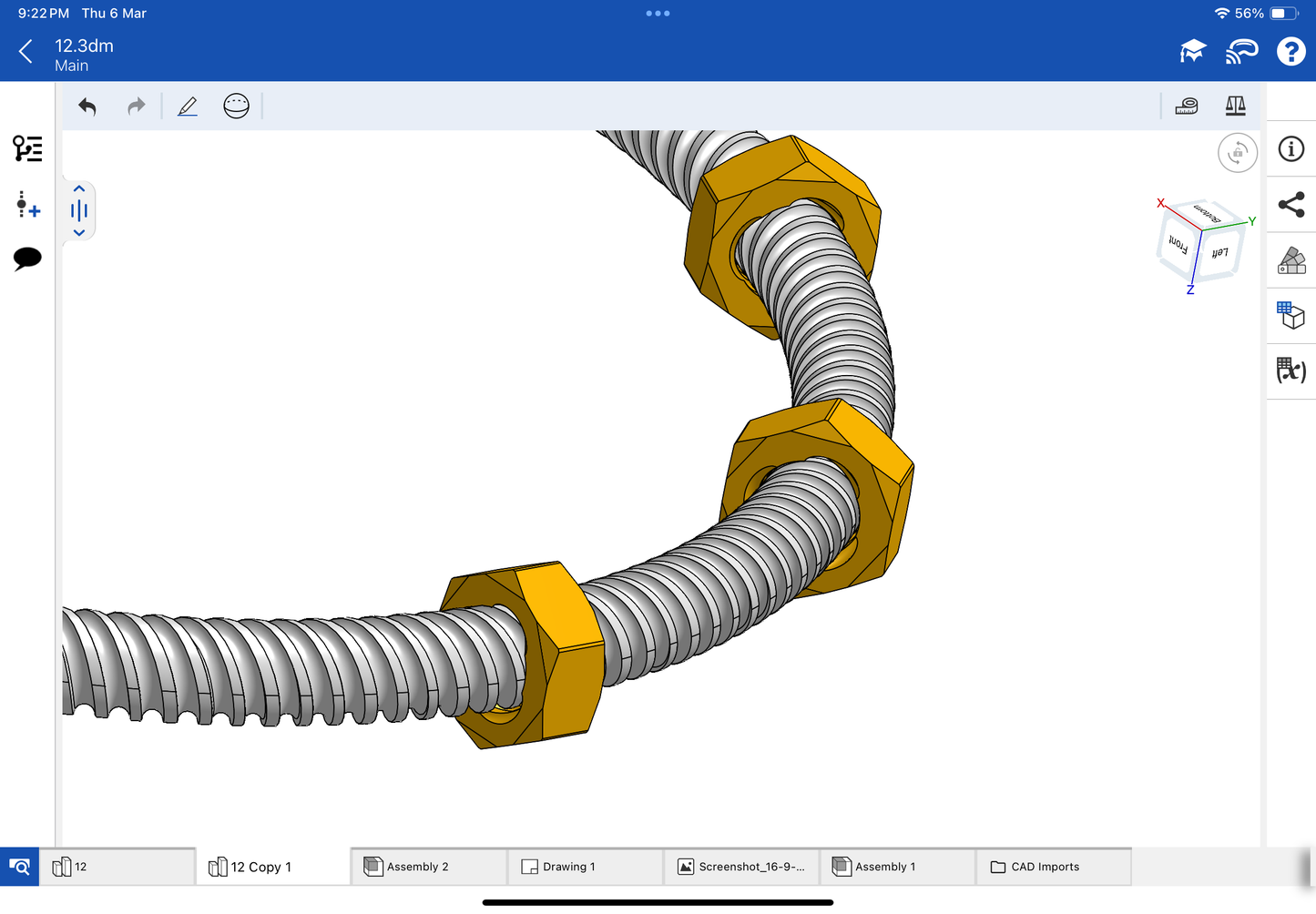1316x914 pixels.
Task: Open the measure tool
Action: (1187, 107)
